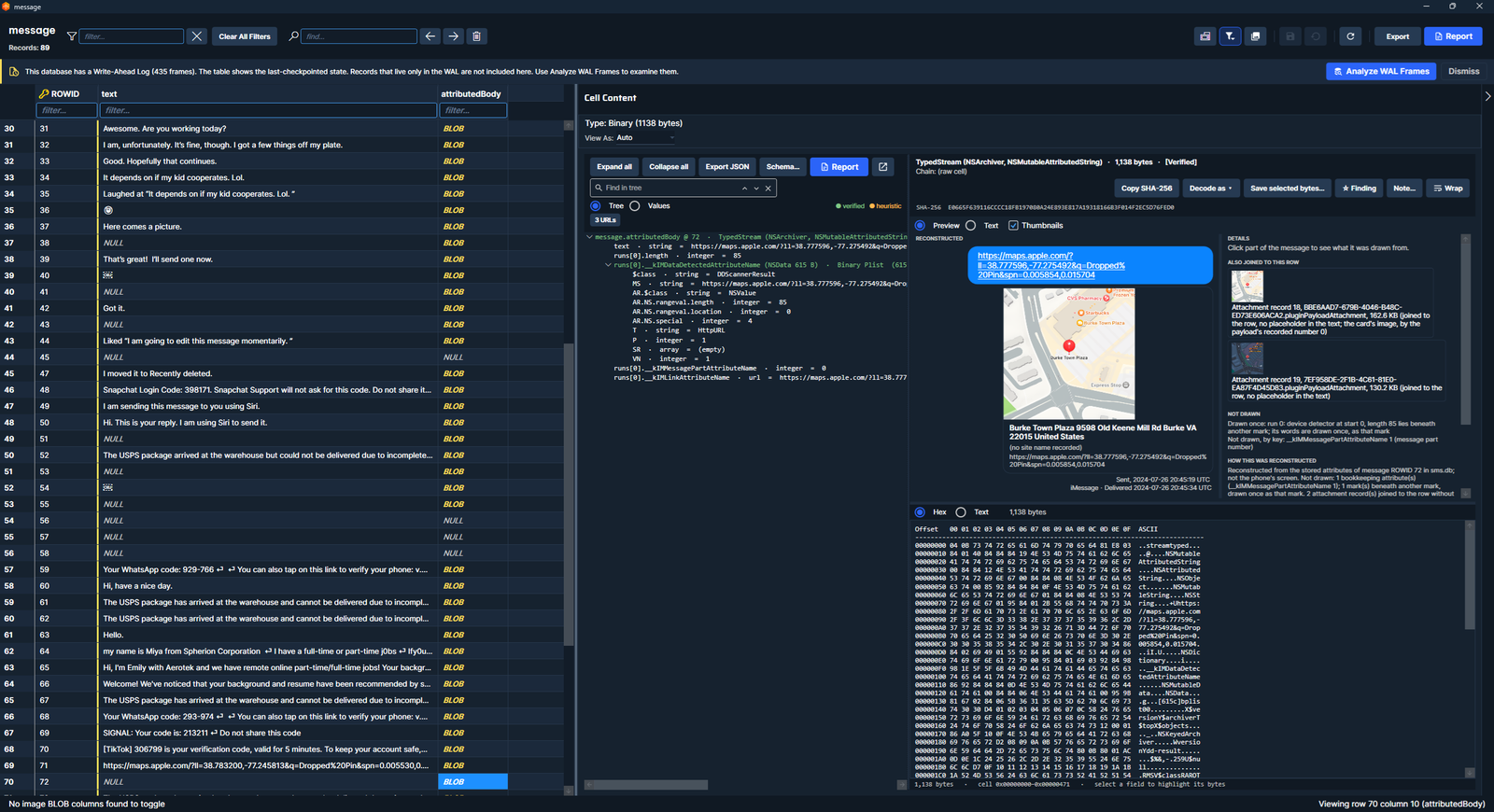Open the maps.apple.com link in message bubble

pyautogui.click(x=1051, y=265)
